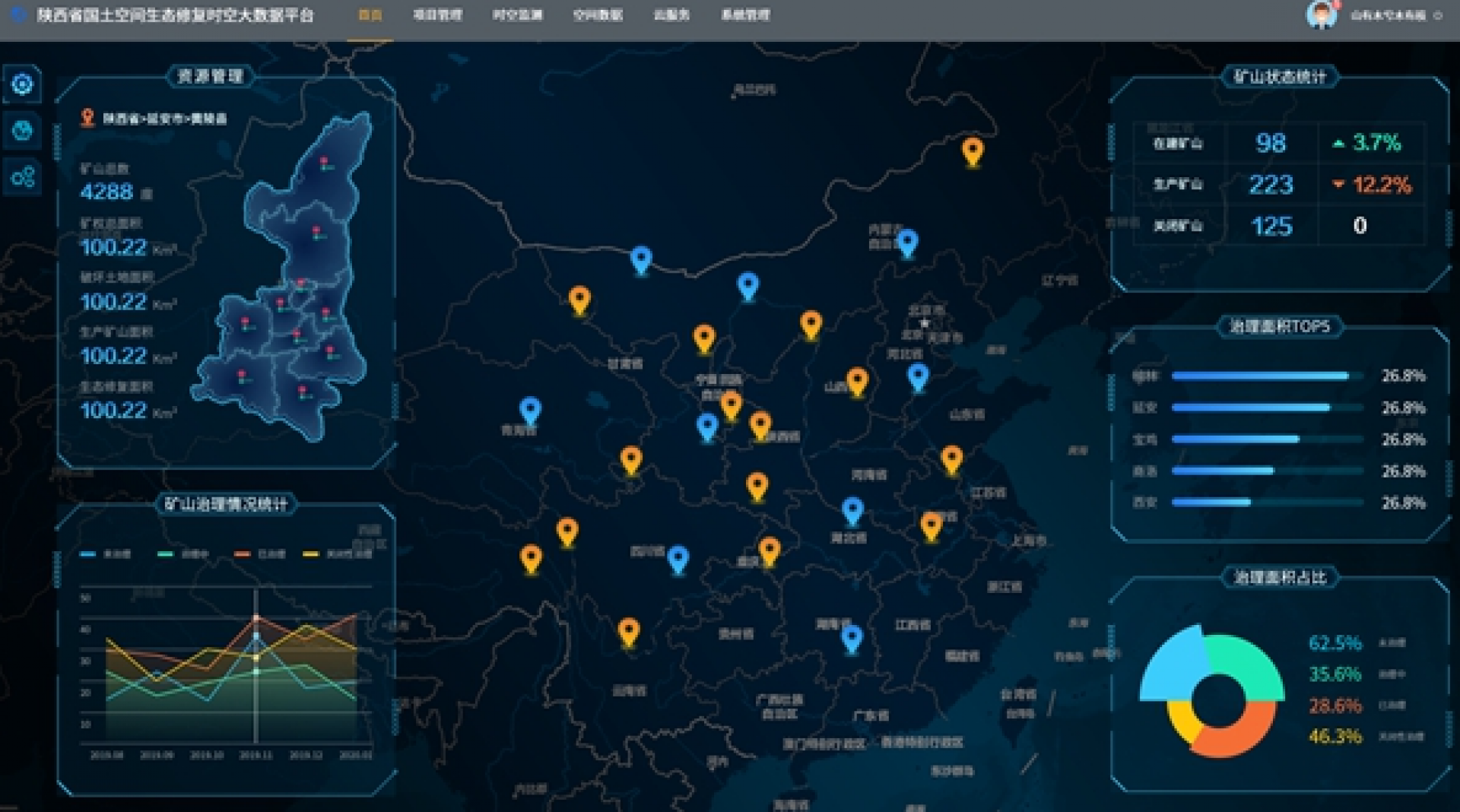Click the orange down arrow beside 12.2%
1460x812 pixels.
coord(1338,184)
